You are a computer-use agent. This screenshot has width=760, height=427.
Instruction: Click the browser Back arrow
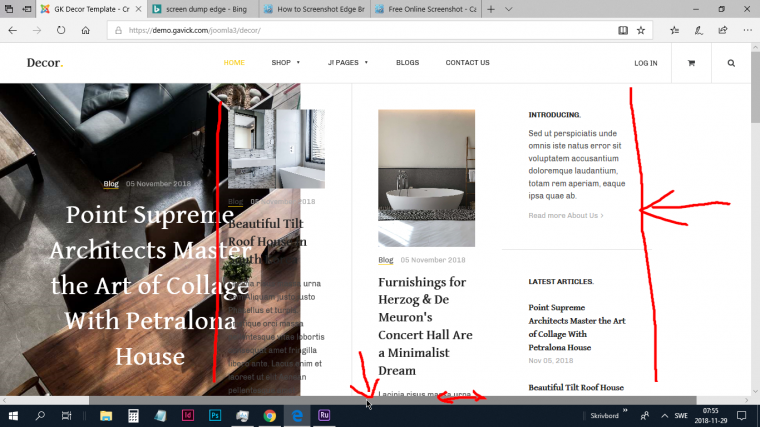13,30
